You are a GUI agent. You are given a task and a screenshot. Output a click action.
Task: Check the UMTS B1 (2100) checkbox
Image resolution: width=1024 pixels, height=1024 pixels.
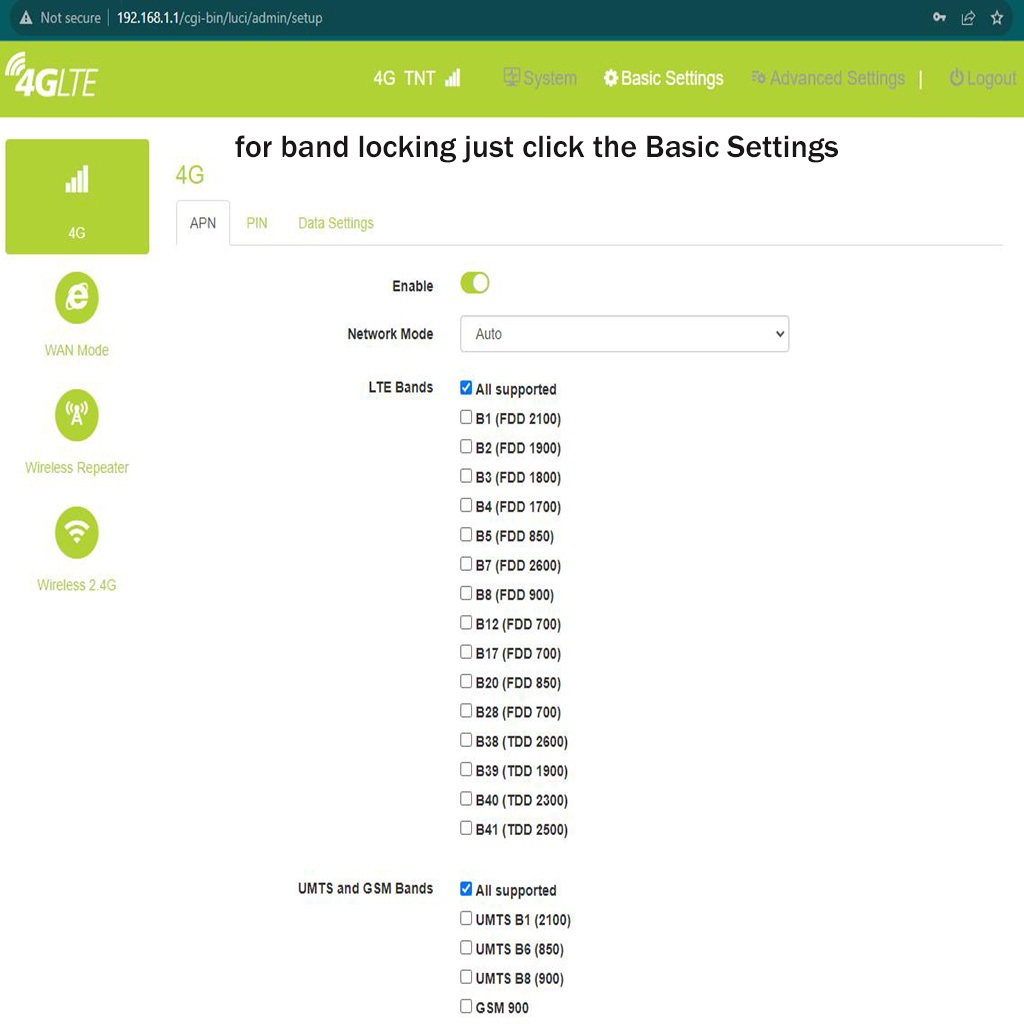click(x=466, y=918)
